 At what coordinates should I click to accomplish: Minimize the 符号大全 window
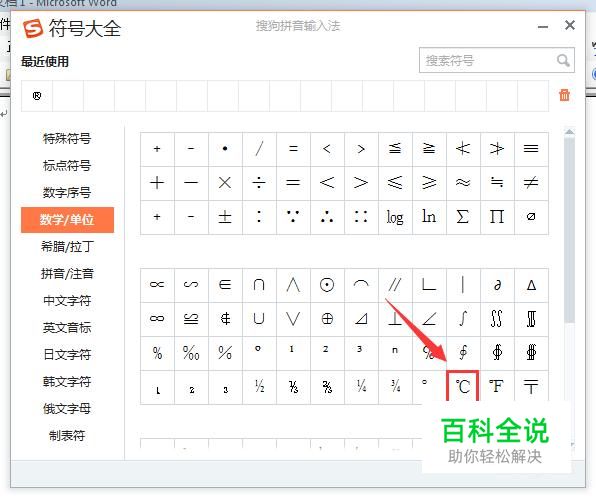point(543,27)
